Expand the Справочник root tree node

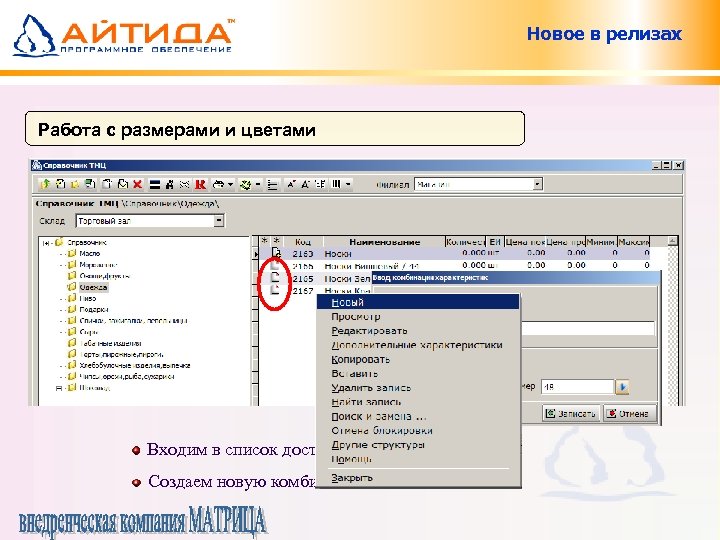tap(45, 242)
